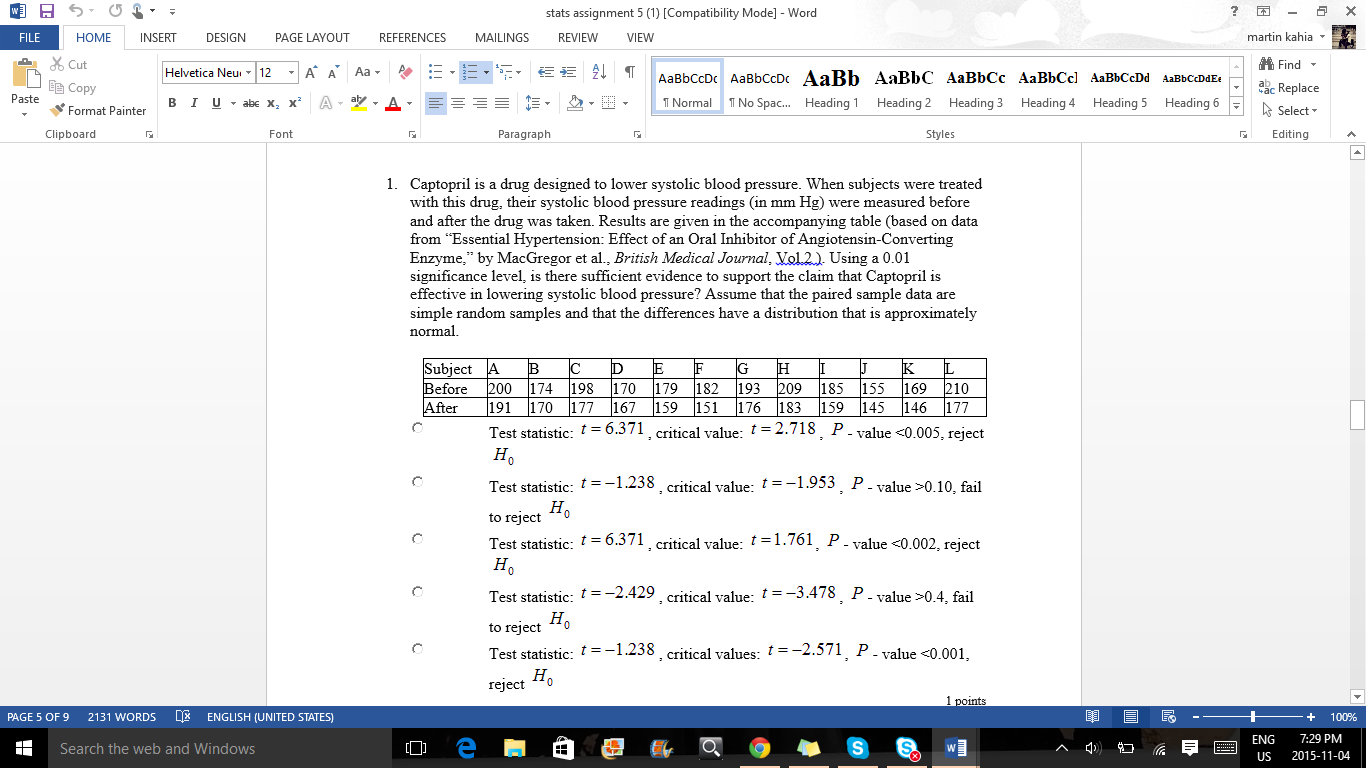Open the FILE tab
The width and height of the screenshot is (1366, 768).
pos(30,37)
